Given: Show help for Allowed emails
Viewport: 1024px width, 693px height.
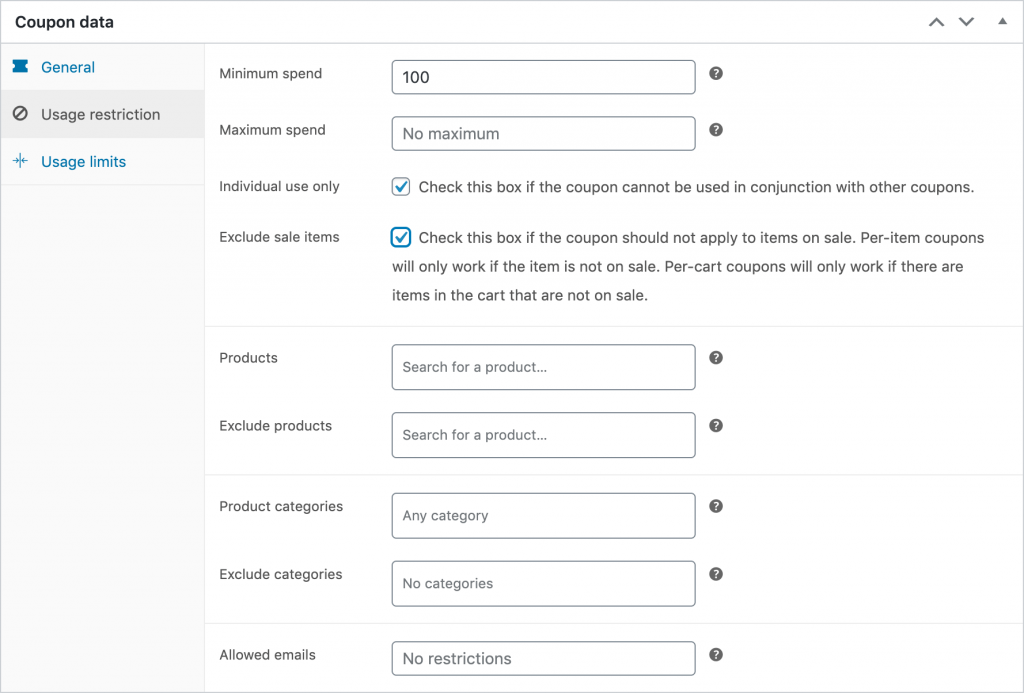Looking at the screenshot, I should 716,654.
